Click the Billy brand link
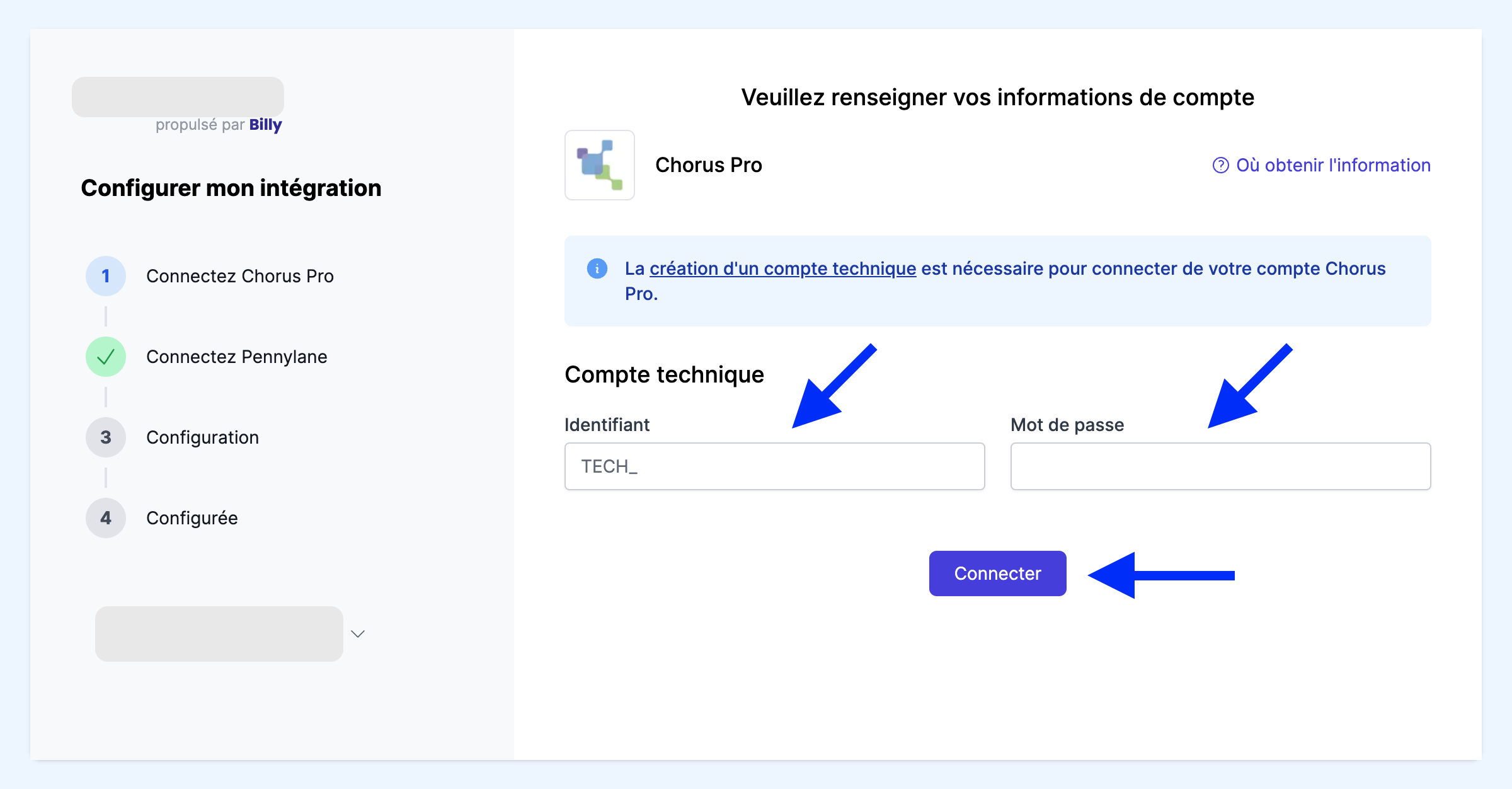The height and width of the screenshot is (789, 1512). pos(265,125)
